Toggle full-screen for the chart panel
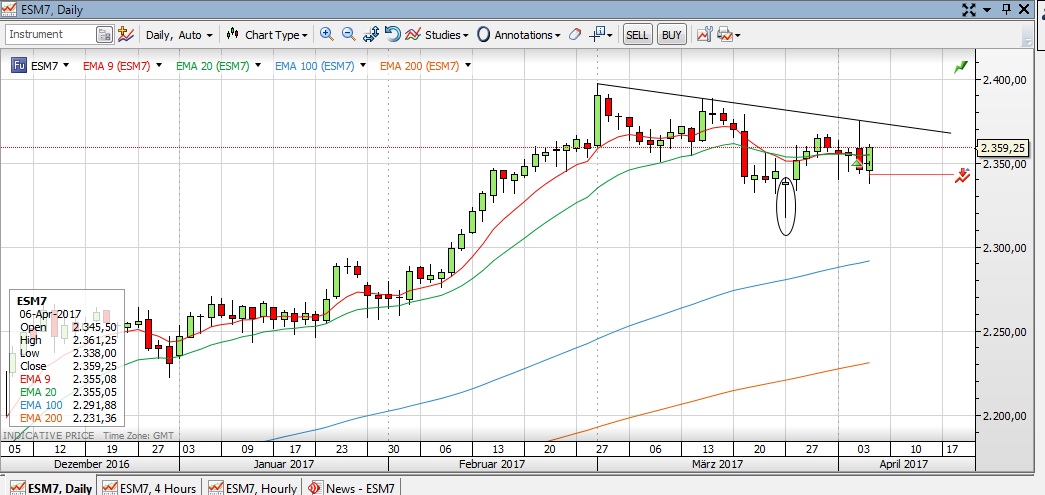 coord(969,9)
